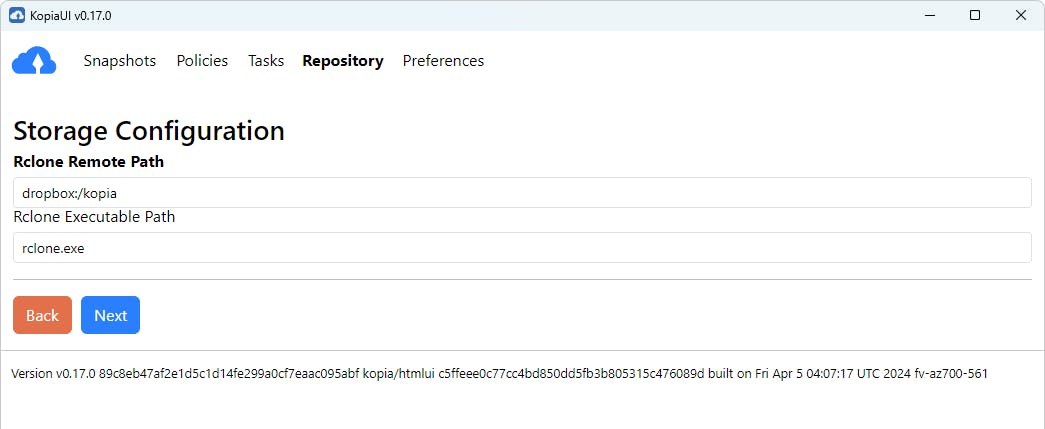Click the Rclone Remote Path field
Viewport: 1045px width, 429px height.
[x=522, y=193]
